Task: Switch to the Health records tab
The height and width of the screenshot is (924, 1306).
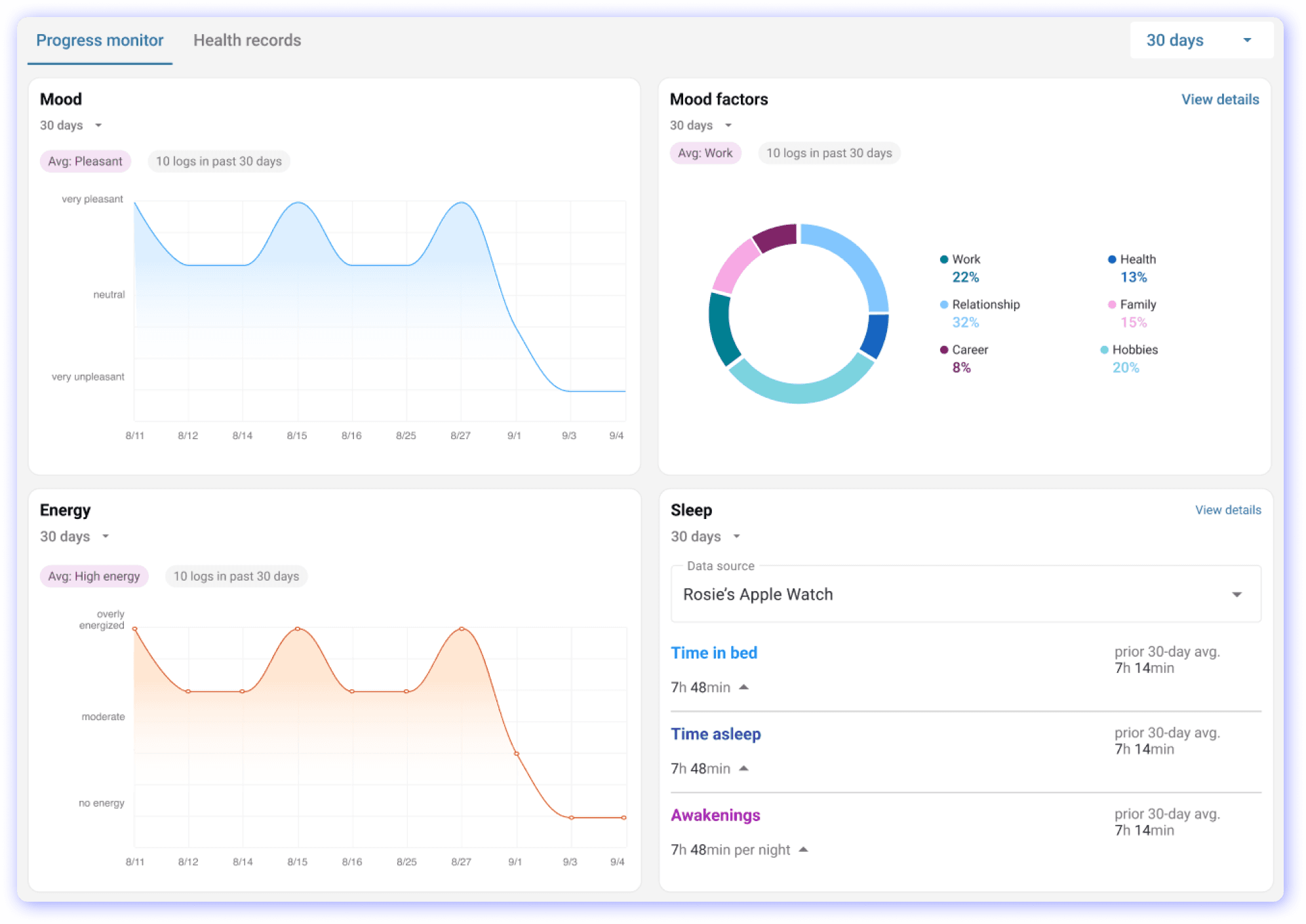Action: point(247,41)
